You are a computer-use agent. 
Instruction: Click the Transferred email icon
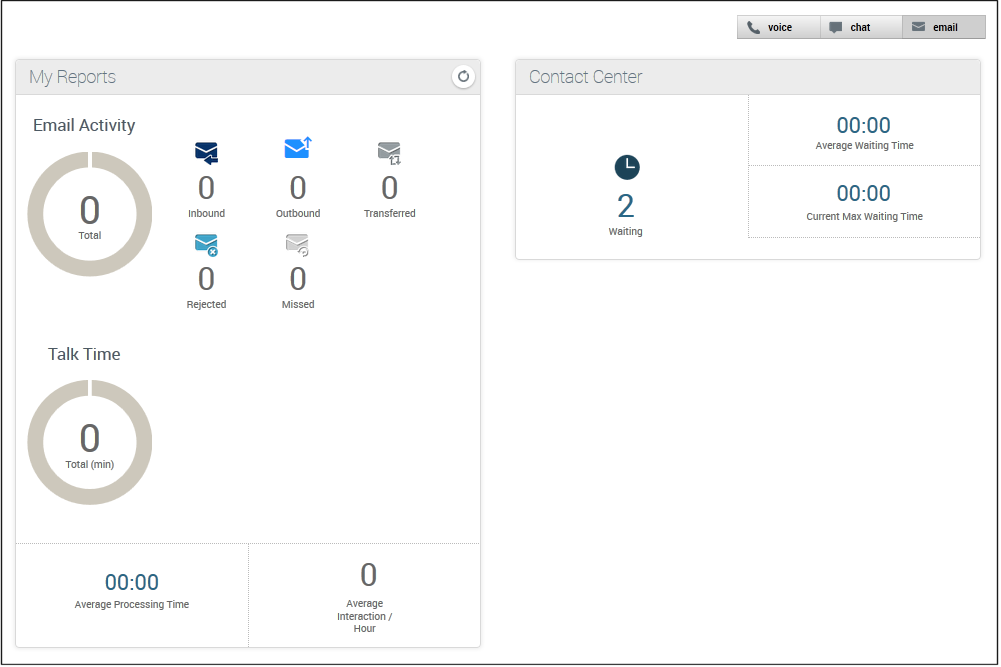pos(389,152)
